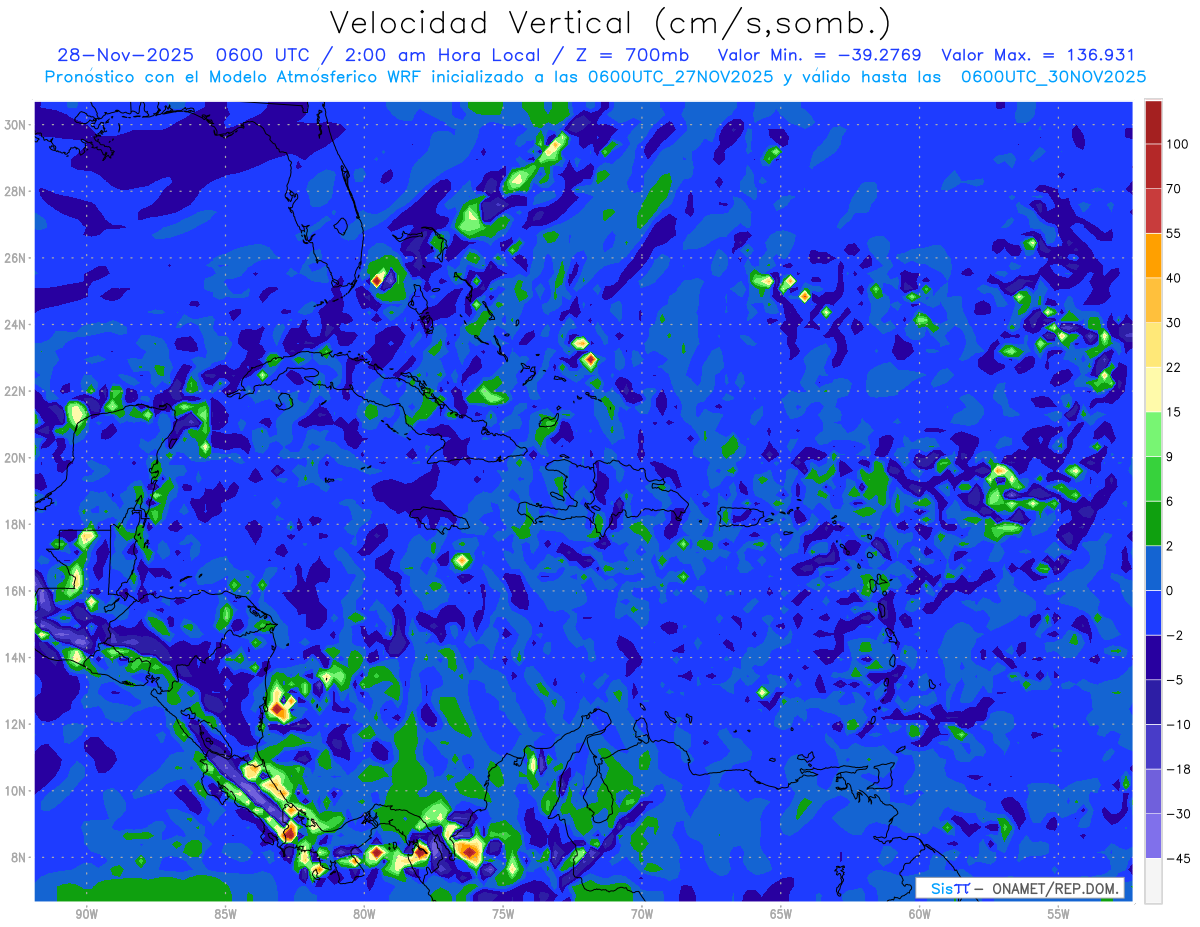Click the '-18' value on the color scale
Screen dimensions: 1200x927
[1177, 769]
